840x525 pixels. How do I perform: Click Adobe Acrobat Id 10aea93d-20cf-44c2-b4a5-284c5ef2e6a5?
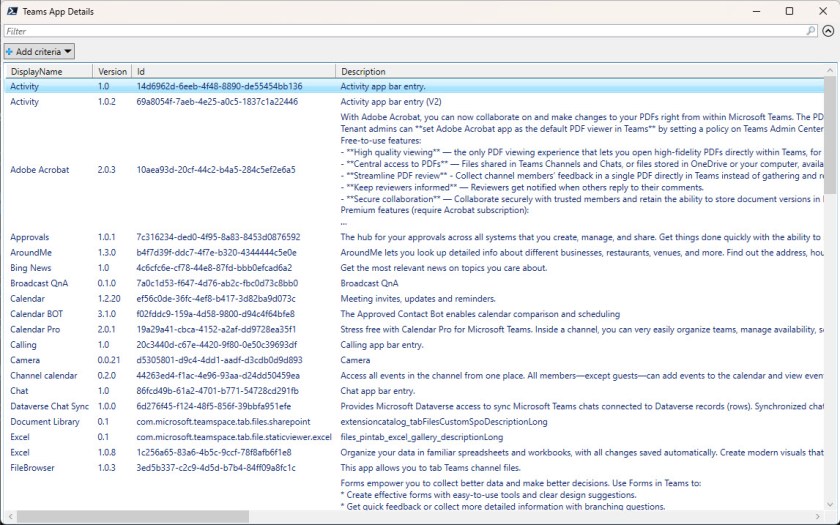(216, 170)
